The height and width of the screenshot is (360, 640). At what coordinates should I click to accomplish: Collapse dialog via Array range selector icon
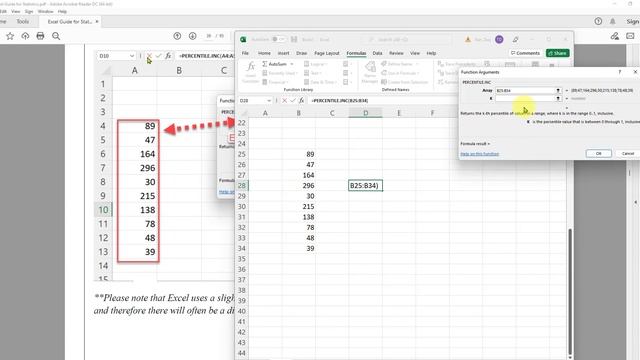pyautogui.click(x=558, y=90)
